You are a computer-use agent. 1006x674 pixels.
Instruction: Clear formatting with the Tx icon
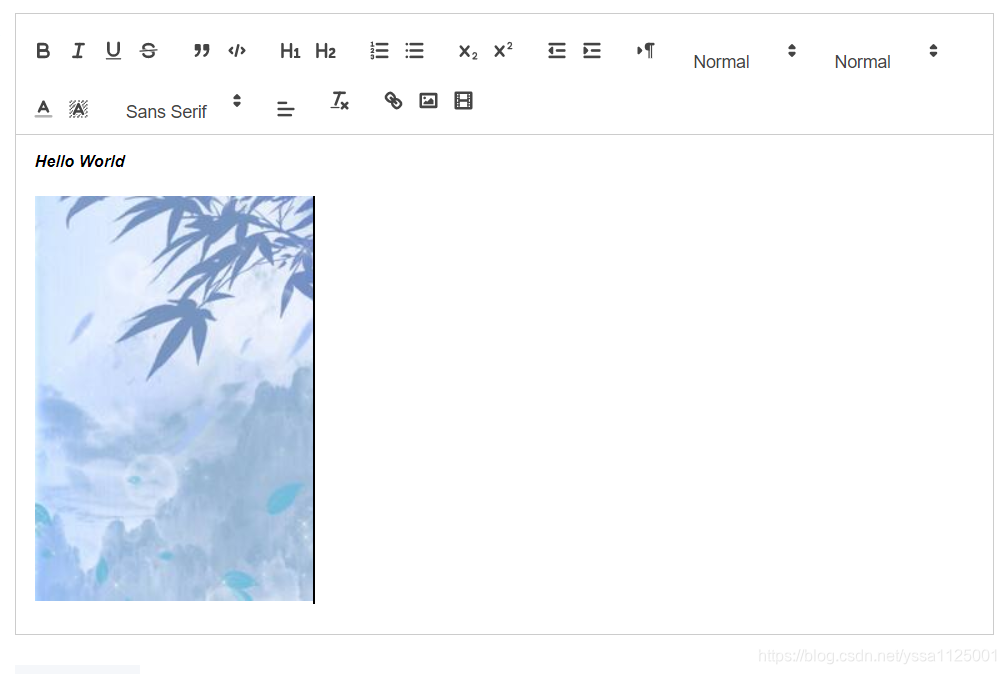(x=339, y=100)
